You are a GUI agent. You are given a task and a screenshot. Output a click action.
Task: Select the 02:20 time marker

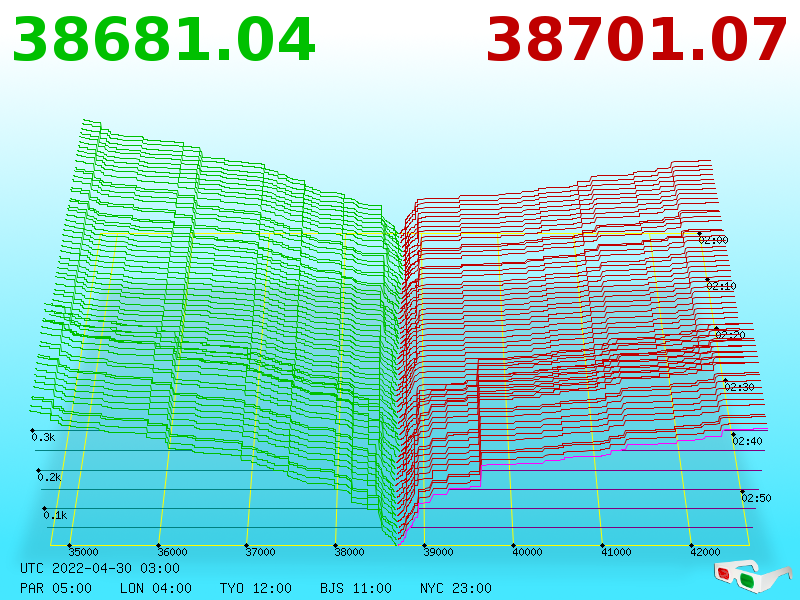coord(731,335)
